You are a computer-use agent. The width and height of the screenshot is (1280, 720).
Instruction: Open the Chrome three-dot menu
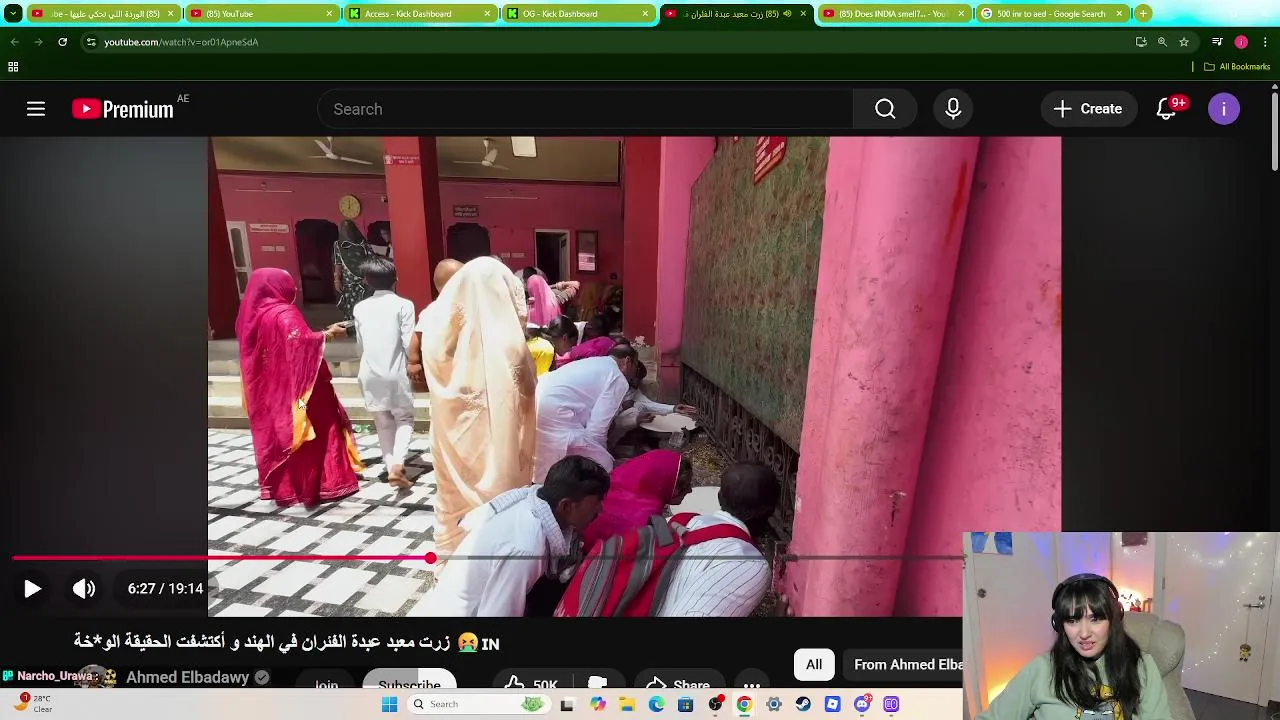[1265, 42]
